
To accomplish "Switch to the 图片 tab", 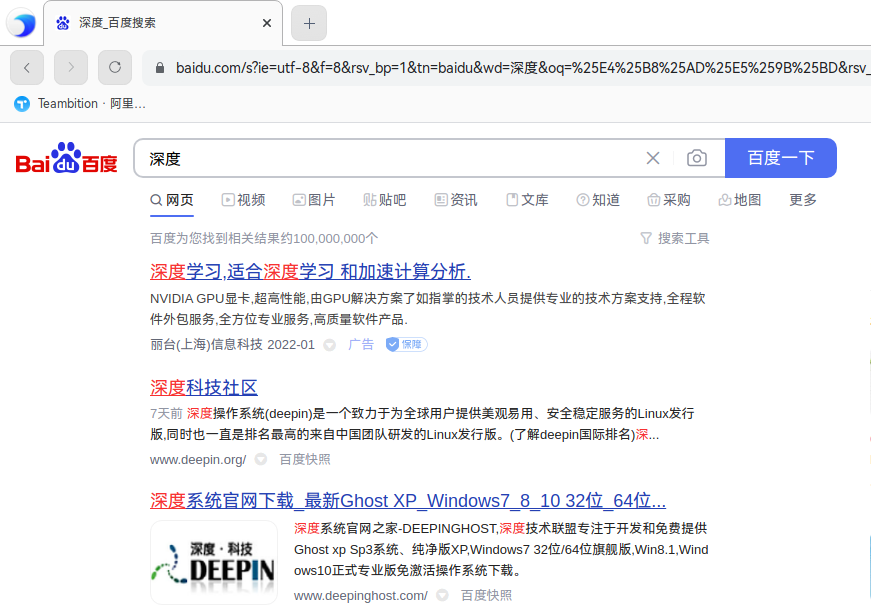I will [x=314, y=200].
